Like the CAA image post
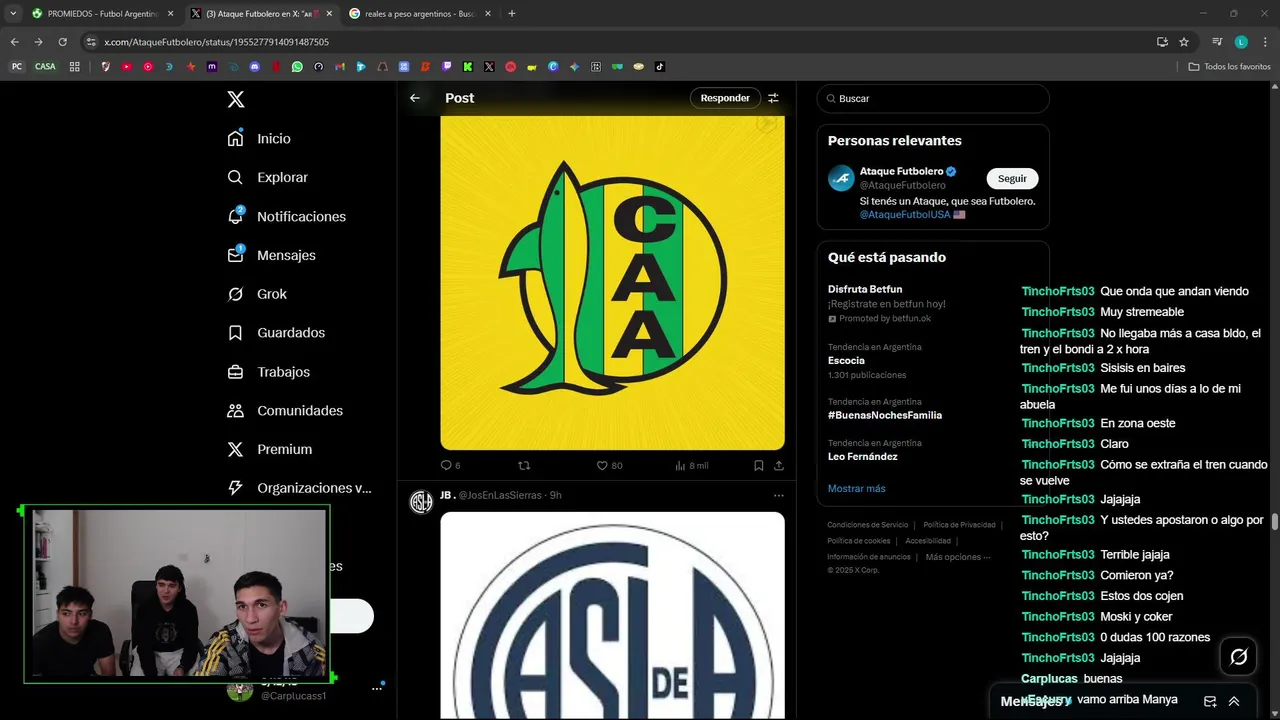This screenshot has height=720, width=1280. (x=602, y=465)
